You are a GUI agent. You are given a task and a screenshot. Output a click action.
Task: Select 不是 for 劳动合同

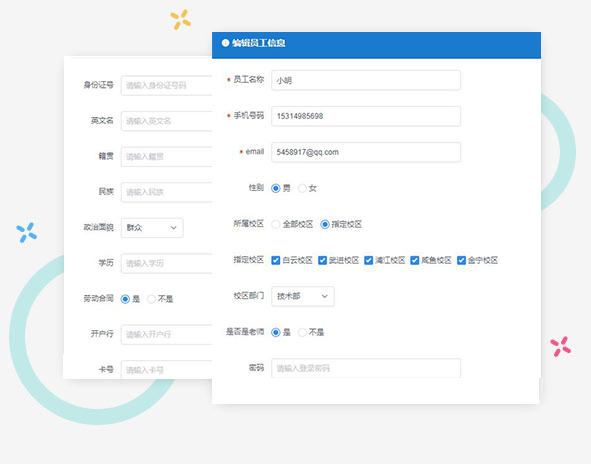point(152,299)
